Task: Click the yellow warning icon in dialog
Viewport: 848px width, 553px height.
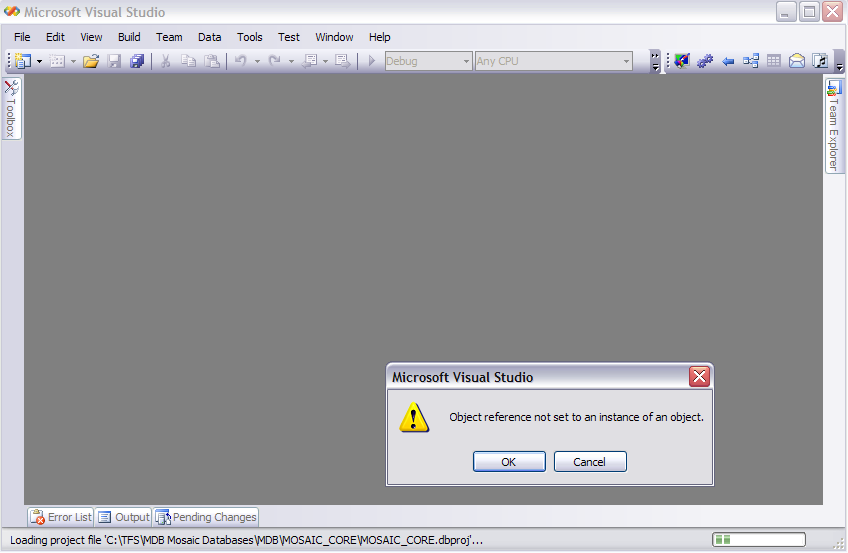Action: (x=414, y=417)
